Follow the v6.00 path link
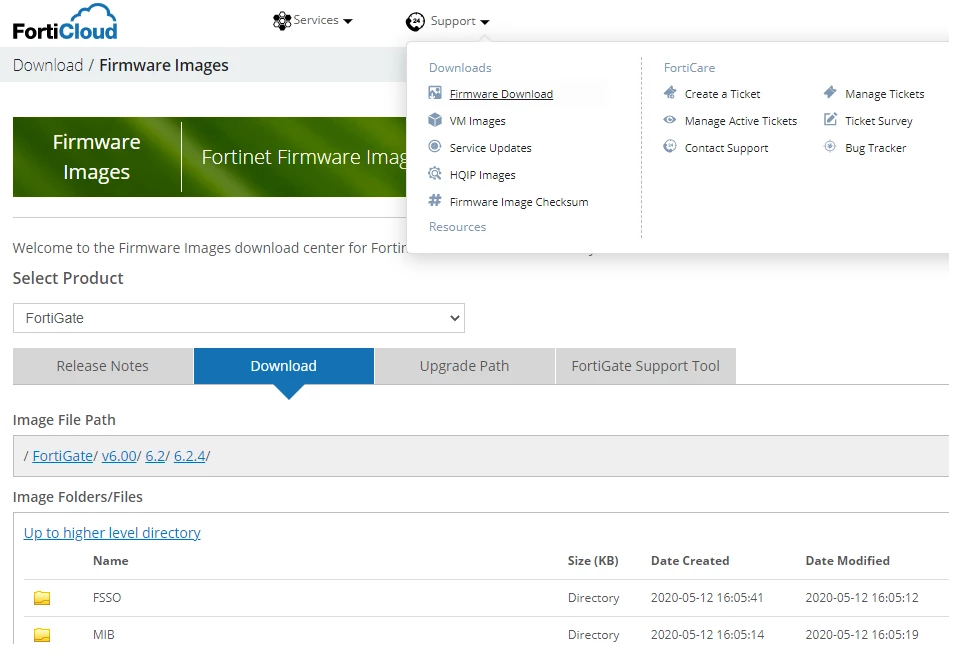Viewport: 956px width, 656px height. coord(119,456)
